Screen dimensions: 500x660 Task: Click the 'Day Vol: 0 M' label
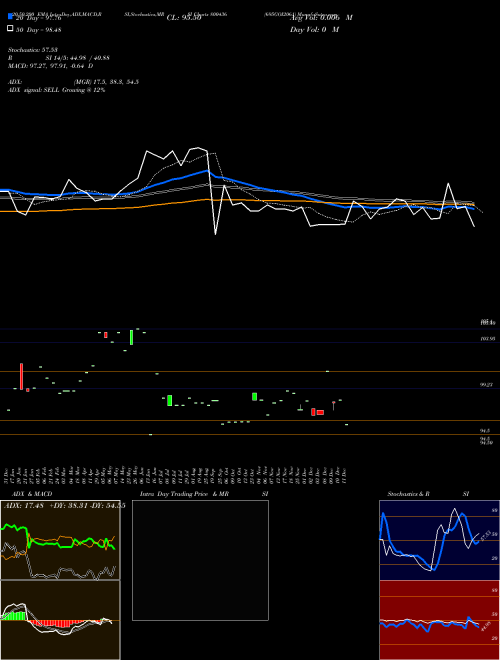(x=314, y=29)
